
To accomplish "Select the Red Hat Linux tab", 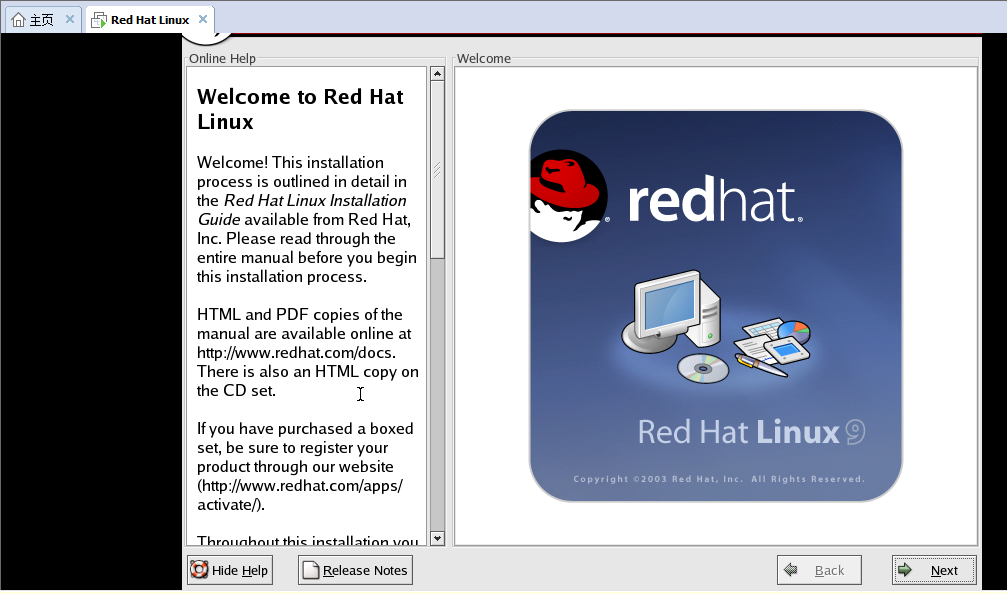I will 150,20.
